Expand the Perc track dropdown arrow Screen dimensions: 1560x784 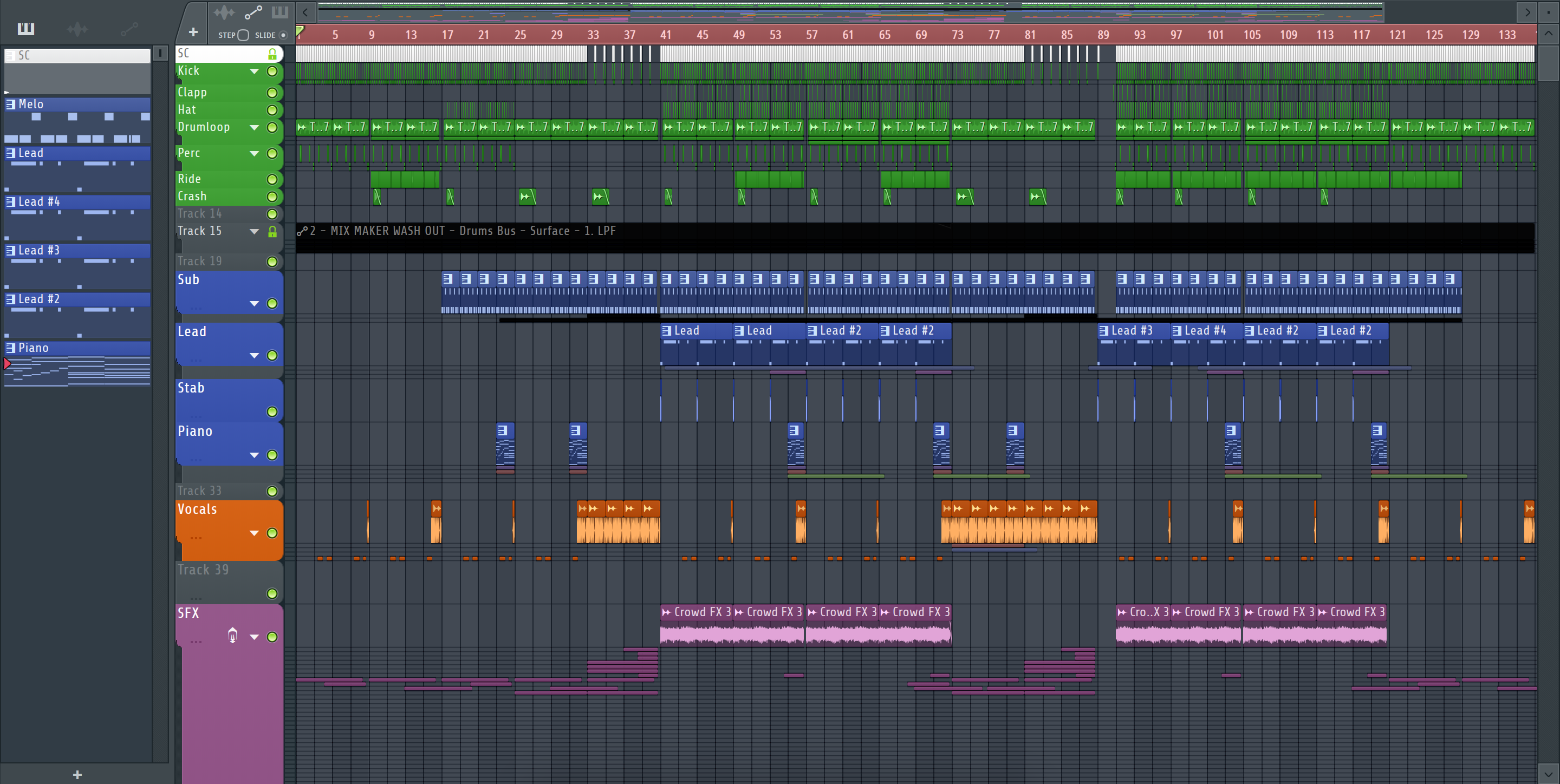(255, 154)
